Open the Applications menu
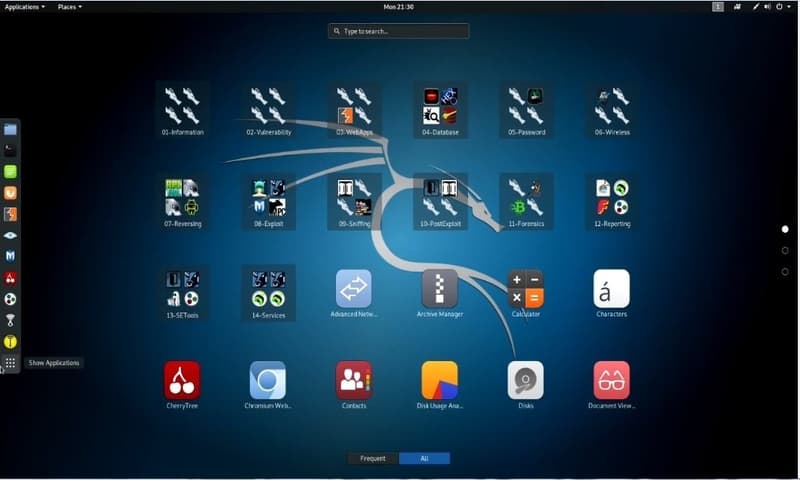The height and width of the screenshot is (480, 800). 24,7
